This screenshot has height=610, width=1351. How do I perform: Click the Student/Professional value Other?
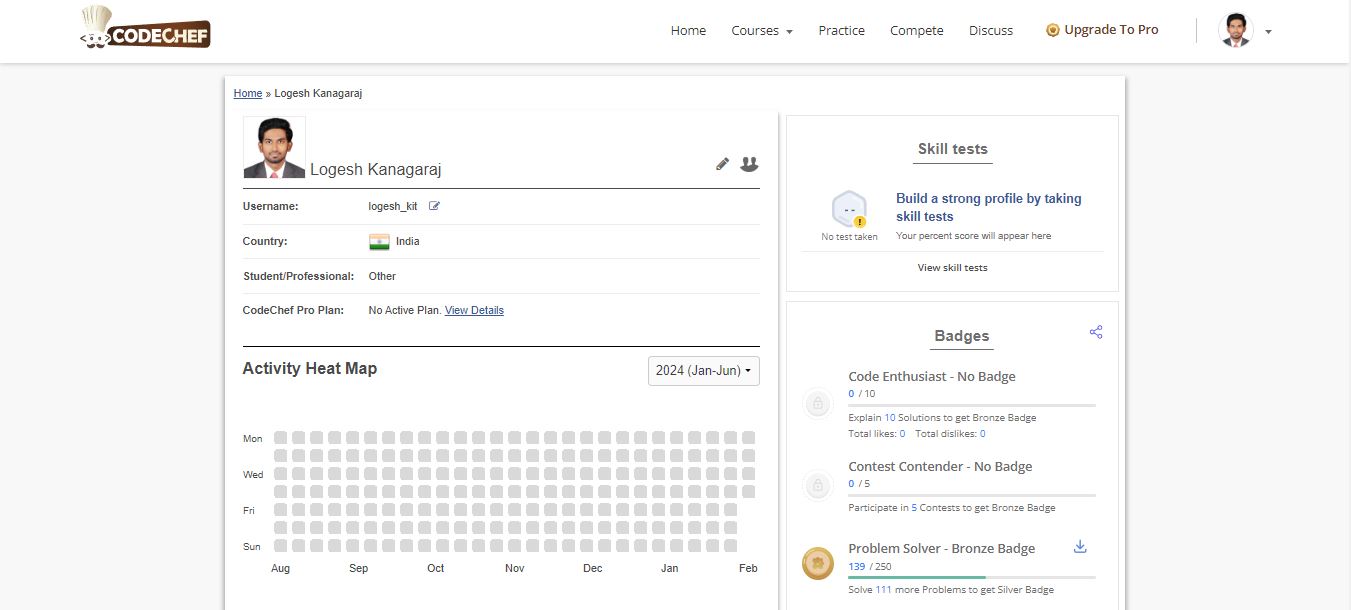382,276
